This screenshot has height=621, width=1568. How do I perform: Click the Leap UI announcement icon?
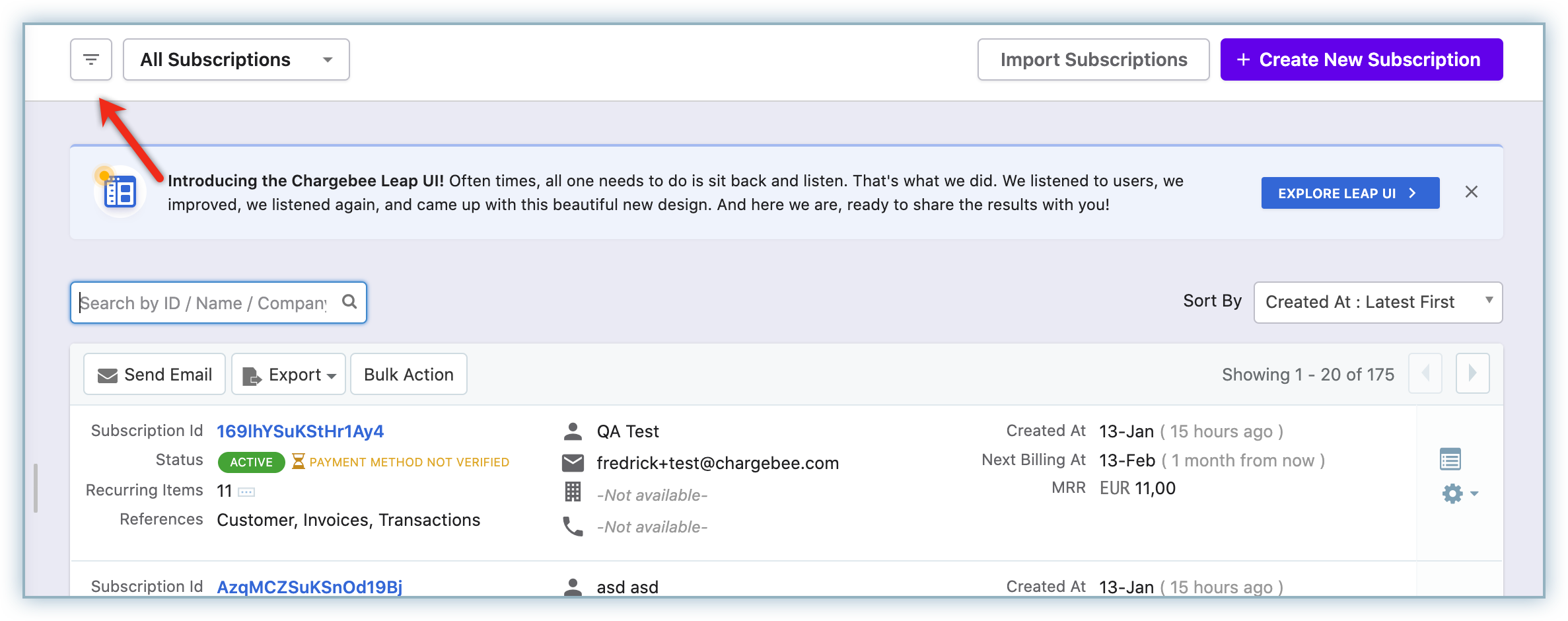pyautogui.click(x=120, y=192)
